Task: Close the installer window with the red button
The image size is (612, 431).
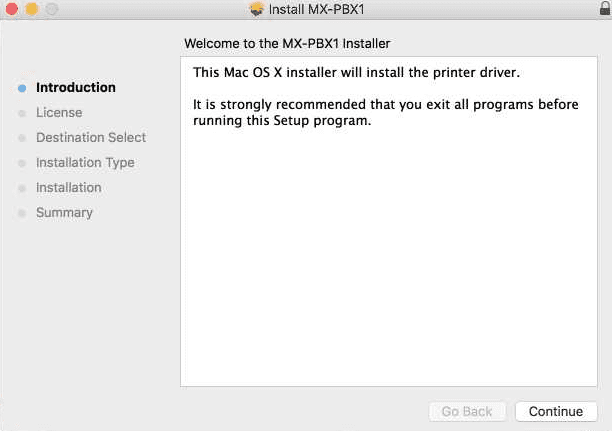Action: coord(12,9)
